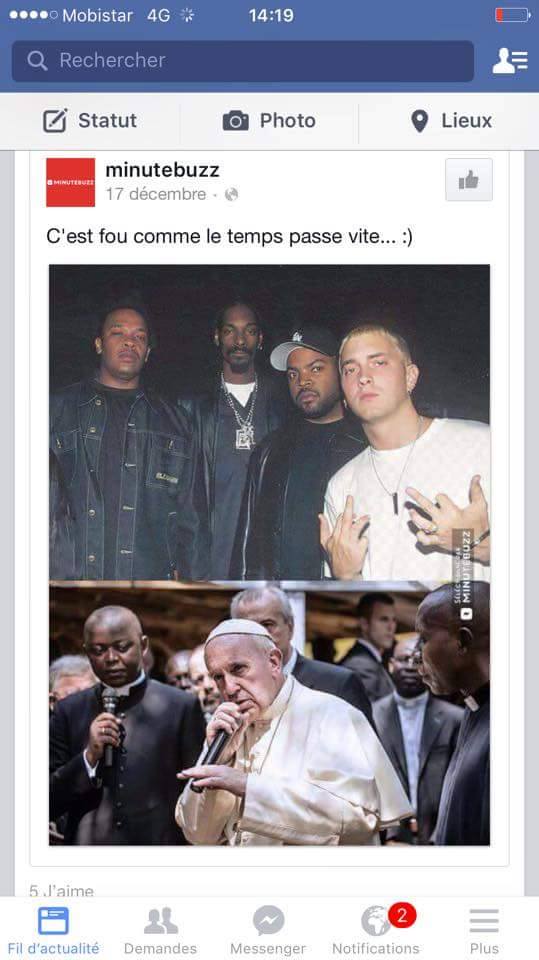Open the friend requests contacts icon

point(510,61)
